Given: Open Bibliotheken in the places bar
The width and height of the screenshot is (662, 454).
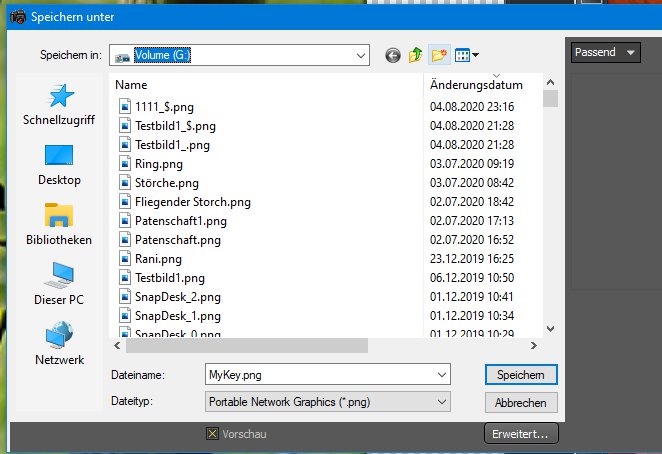Looking at the screenshot, I should point(59,225).
